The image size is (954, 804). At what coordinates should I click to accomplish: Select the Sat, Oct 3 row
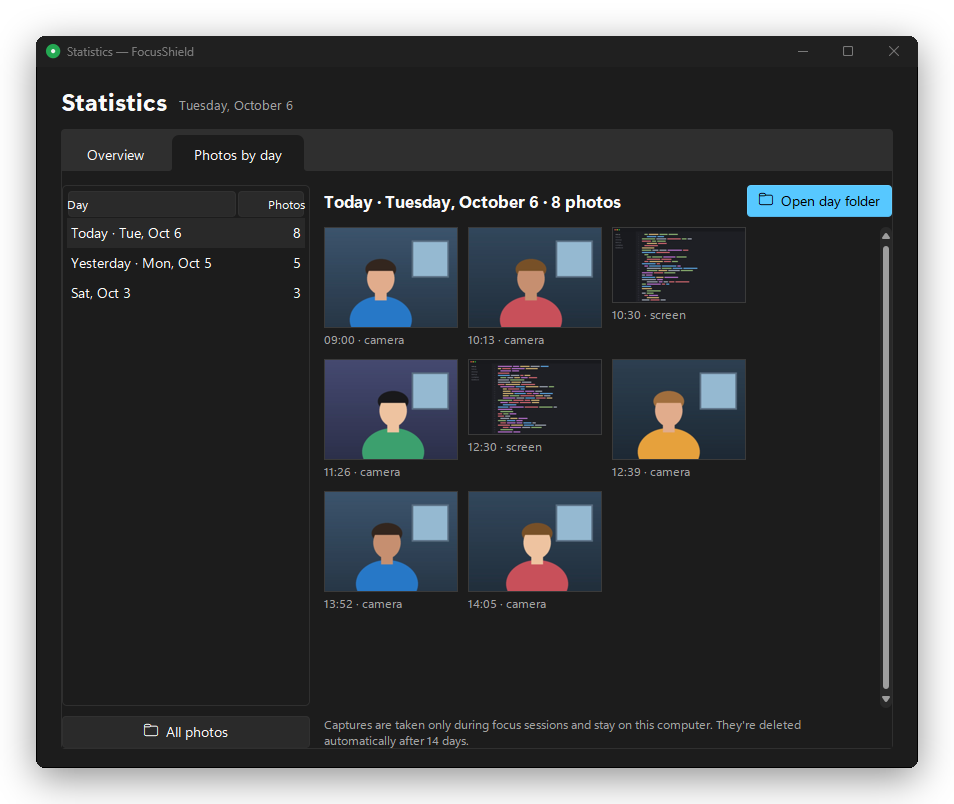pos(186,293)
